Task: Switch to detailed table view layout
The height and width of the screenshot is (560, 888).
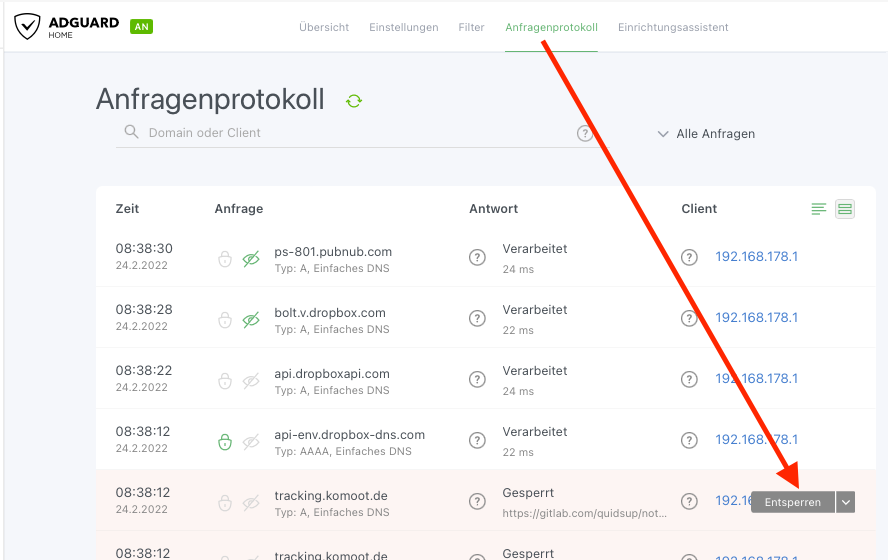Action: (x=845, y=209)
